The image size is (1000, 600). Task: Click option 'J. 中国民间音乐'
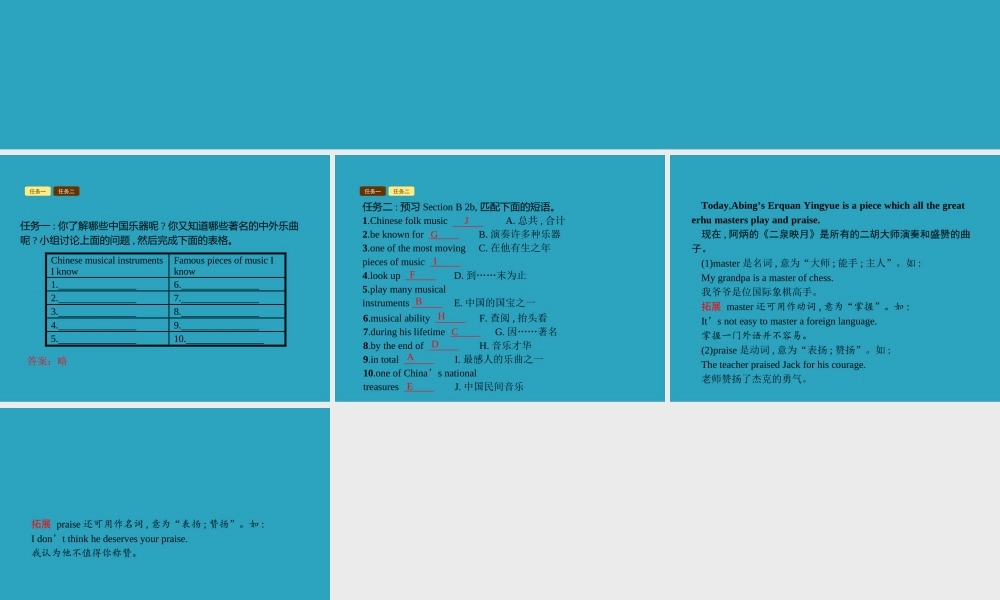point(489,386)
